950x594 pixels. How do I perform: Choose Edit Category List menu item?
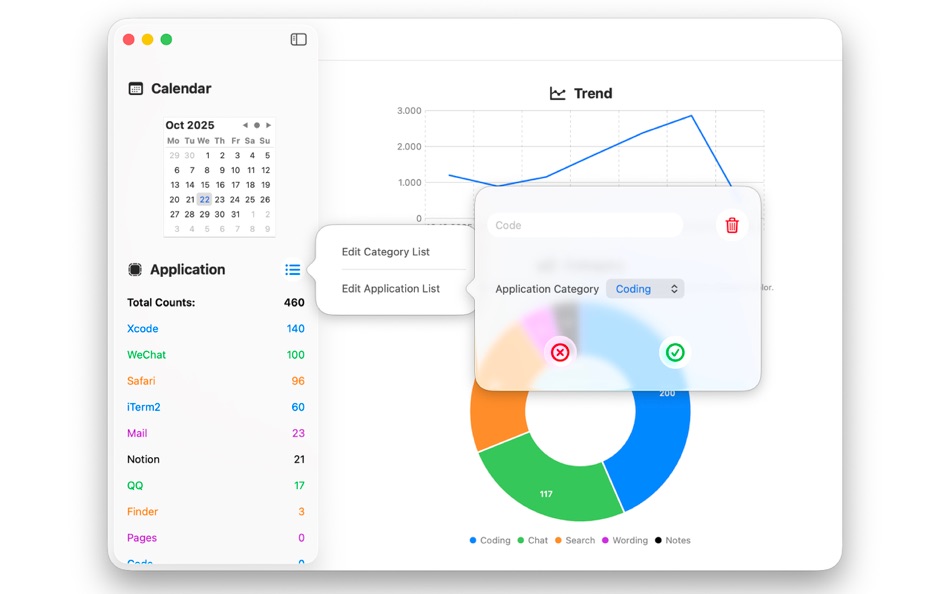click(x=385, y=252)
